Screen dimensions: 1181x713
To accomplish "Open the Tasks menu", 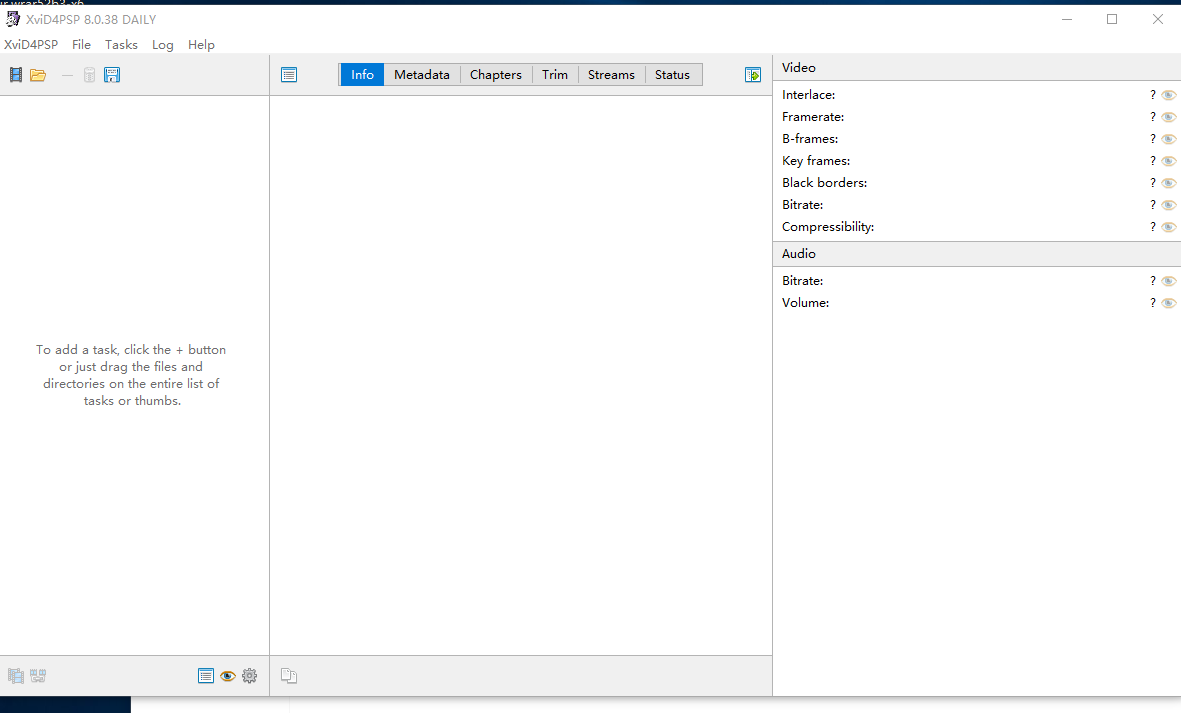I will point(121,44).
